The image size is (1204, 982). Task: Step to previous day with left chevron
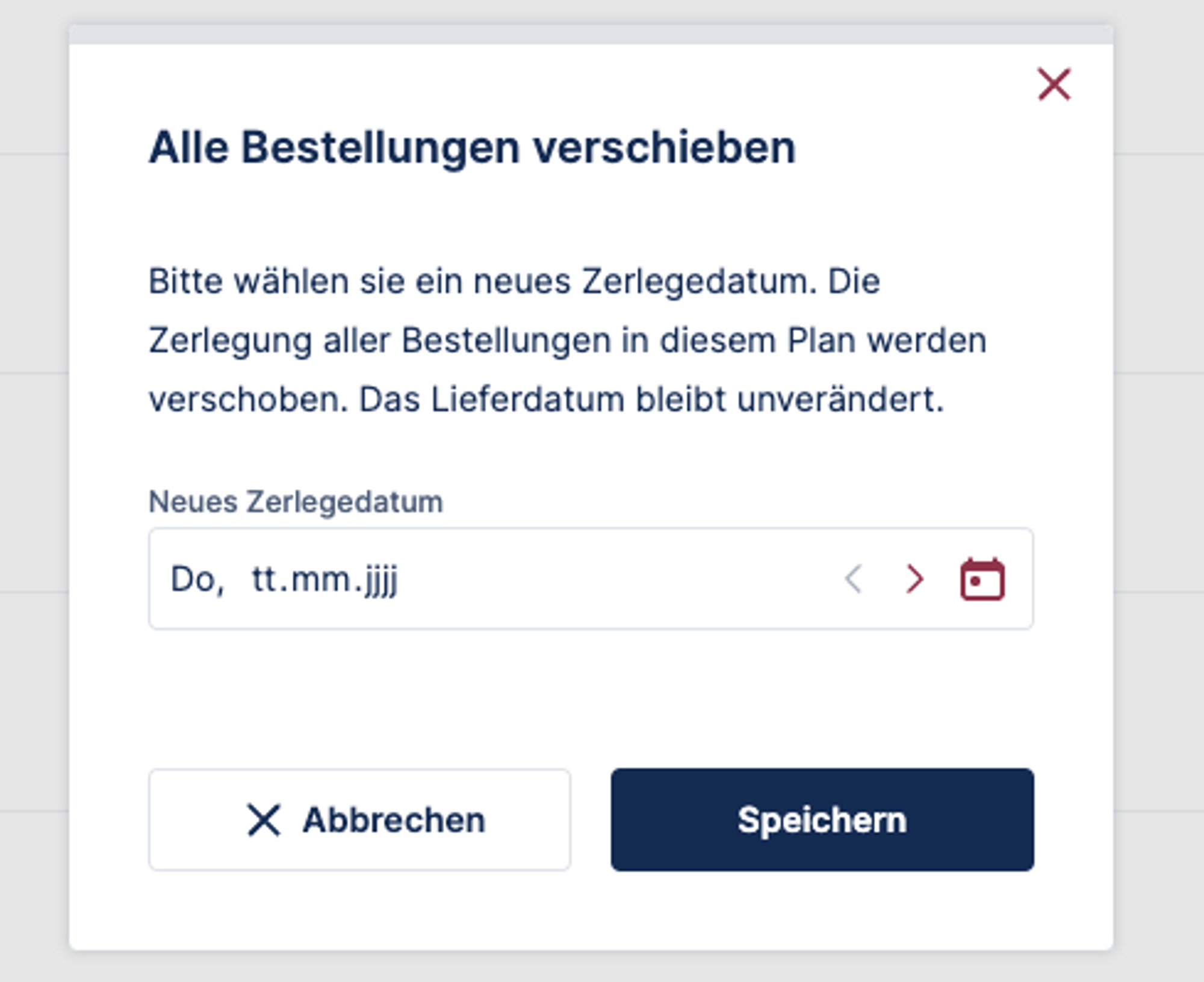854,579
